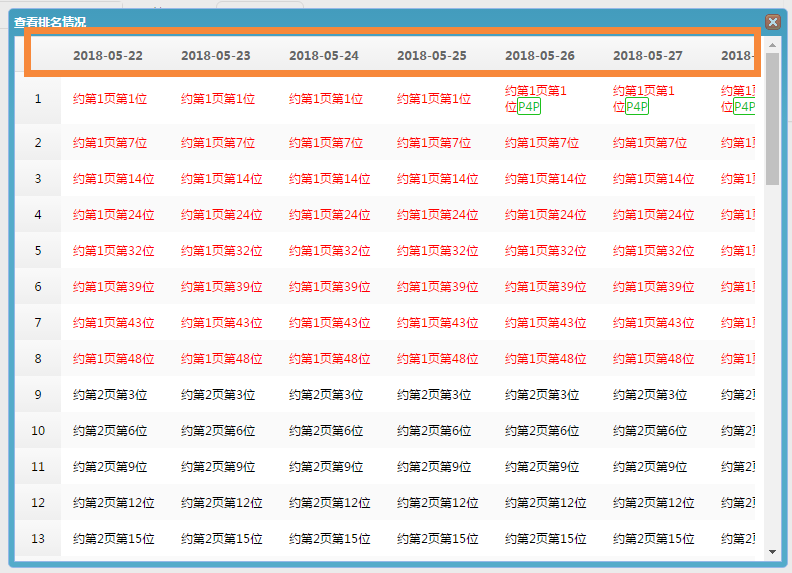Click 约第1页第32位 under 2018-05-26
Screen dimensions: 792x573
point(546,251)
